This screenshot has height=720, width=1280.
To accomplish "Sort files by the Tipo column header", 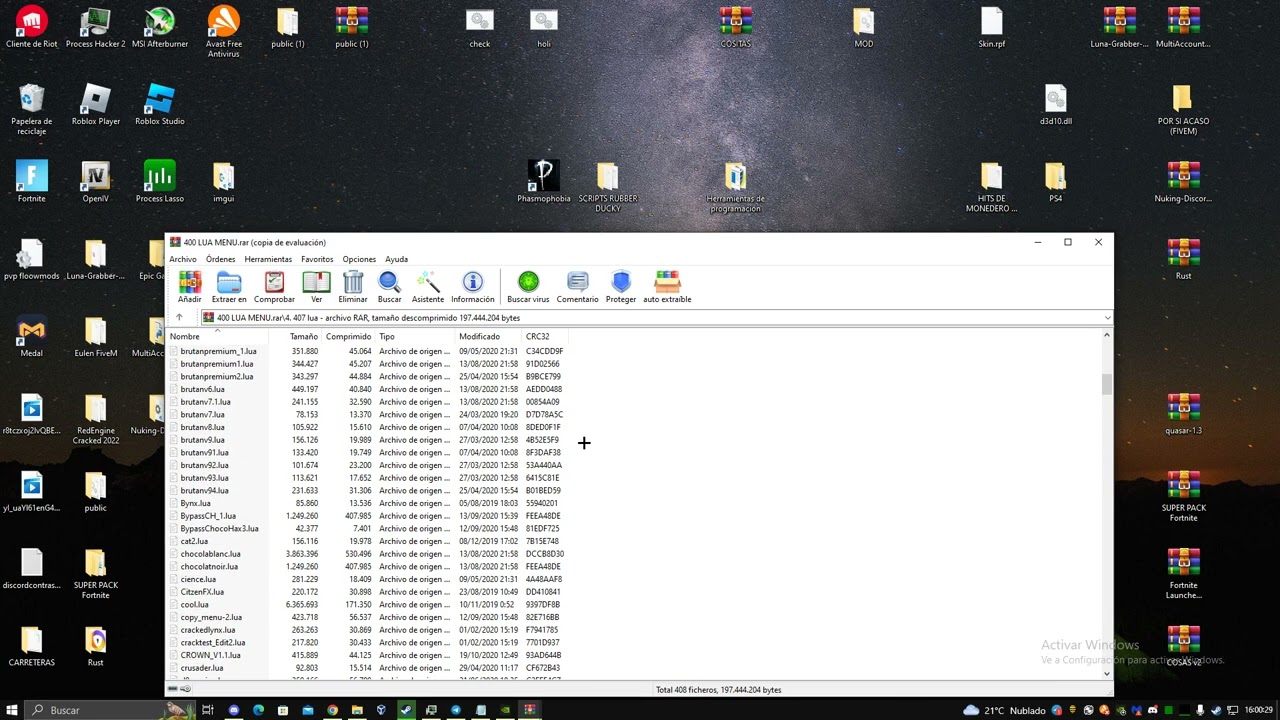I will tap(416, 336).
